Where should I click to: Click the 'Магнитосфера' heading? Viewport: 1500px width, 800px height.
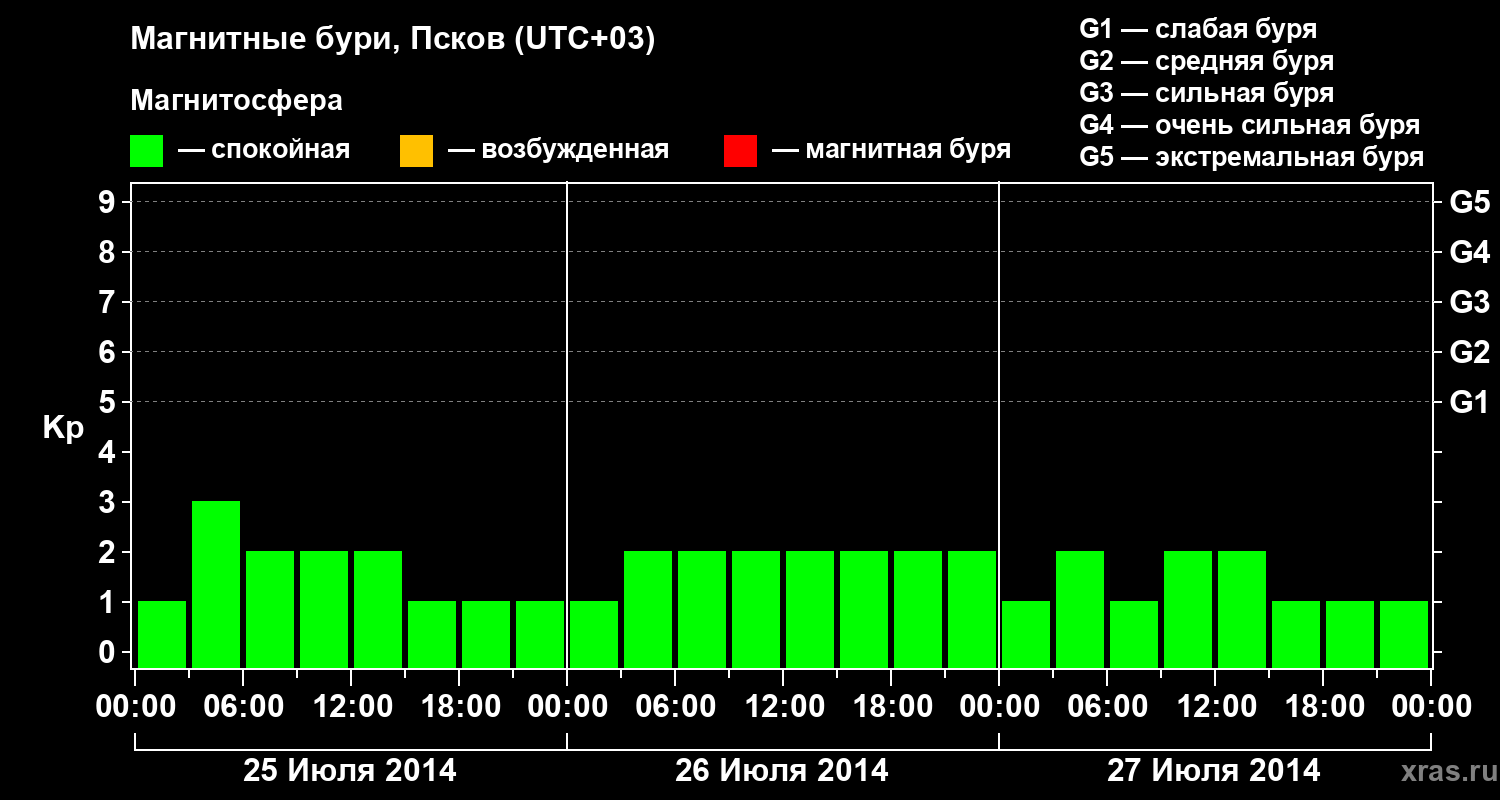point(237,101)
